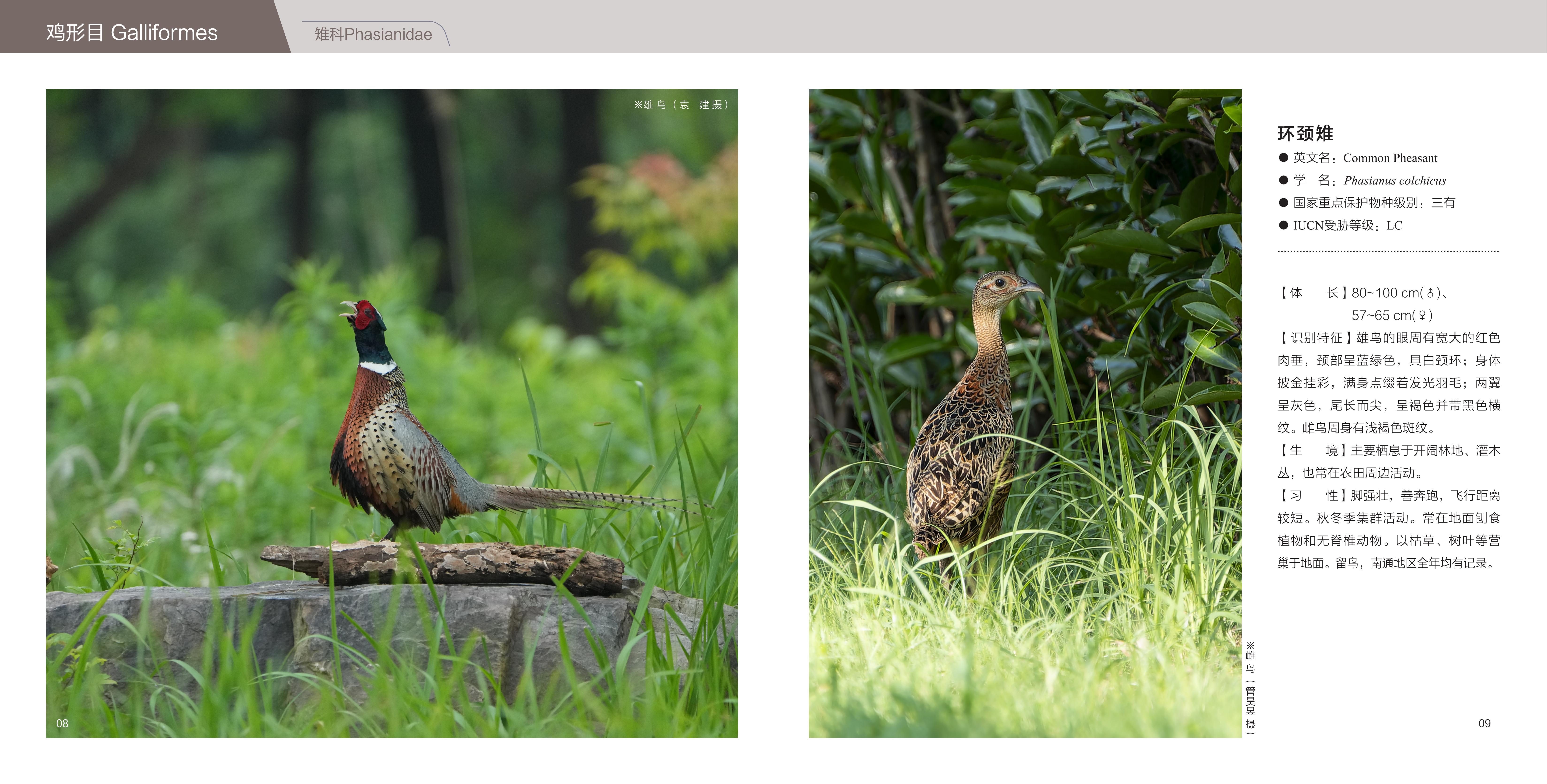Click the vertical 雌鸟 photo credit caption

tap(1250, 687)
